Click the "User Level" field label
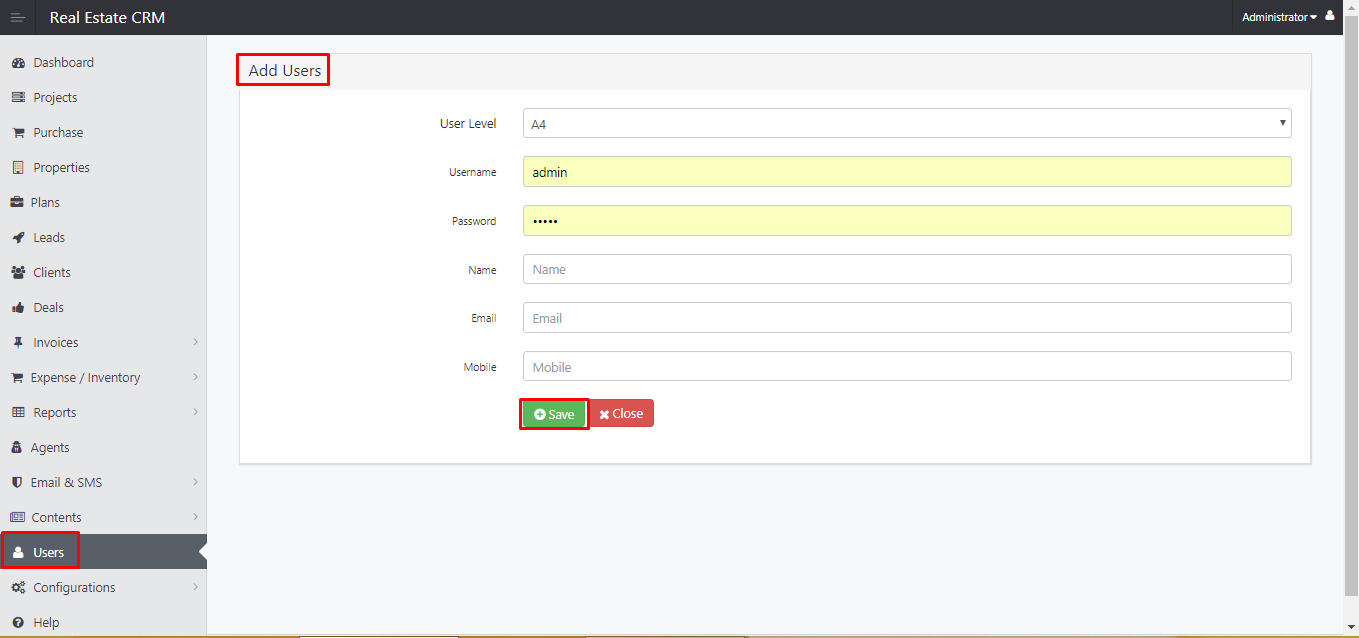Screen dimensions: 1359x638 (468, 124)
